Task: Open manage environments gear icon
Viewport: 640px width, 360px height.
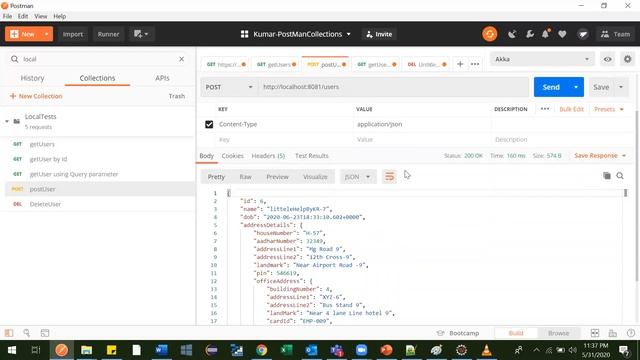Action: [627, 59]
